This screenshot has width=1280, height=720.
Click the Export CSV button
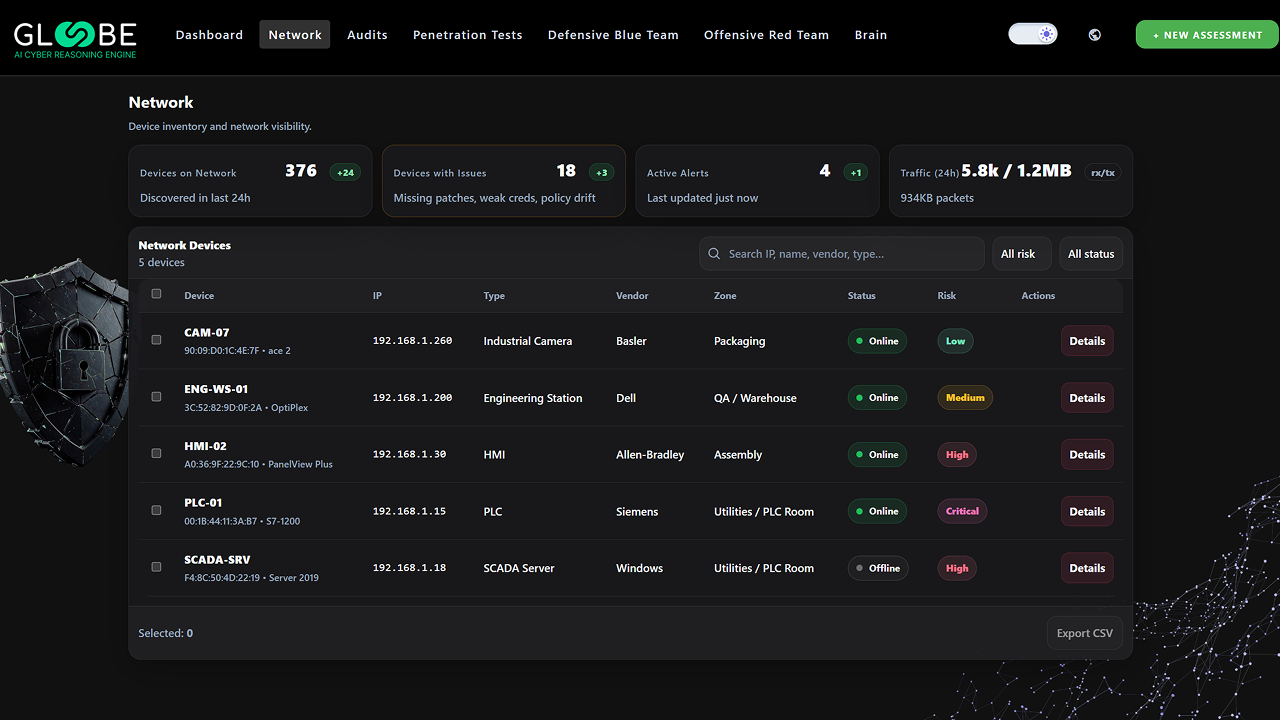point(1085,633)
